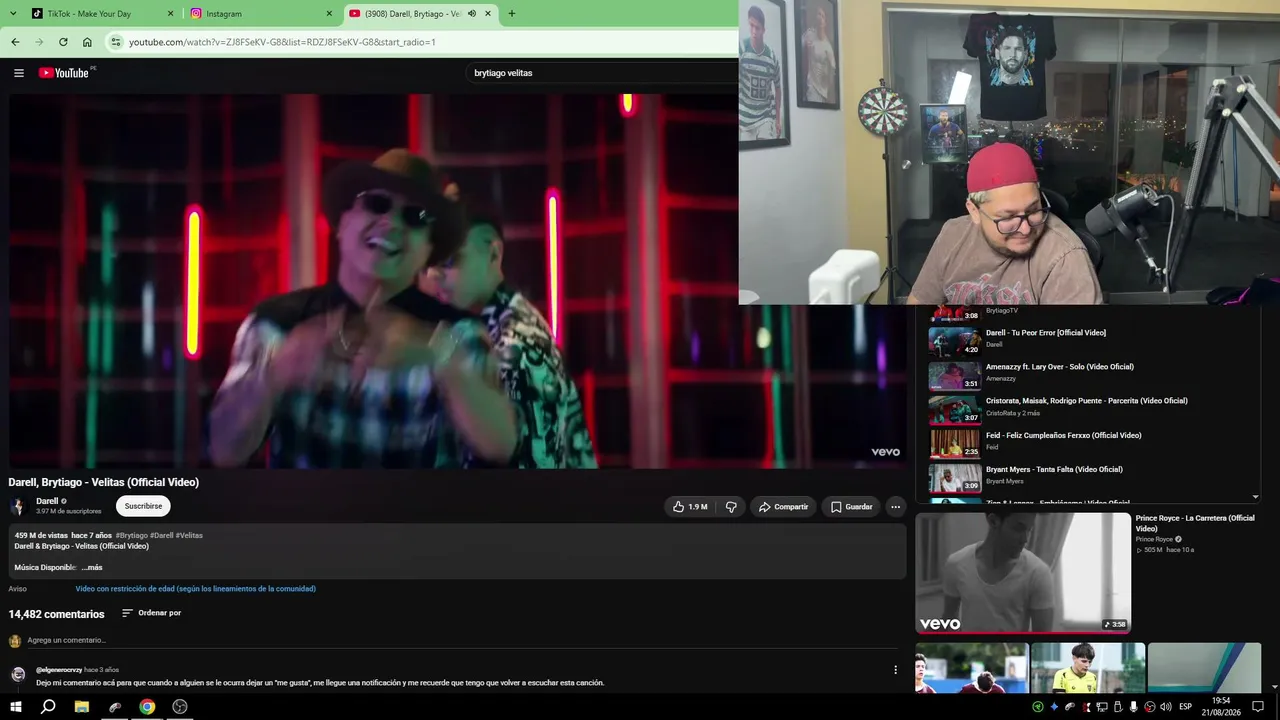This screenshot has width=1280, height=720.
Task: Open File Explorer from the taskbar
Action: (x=82, y=707)
